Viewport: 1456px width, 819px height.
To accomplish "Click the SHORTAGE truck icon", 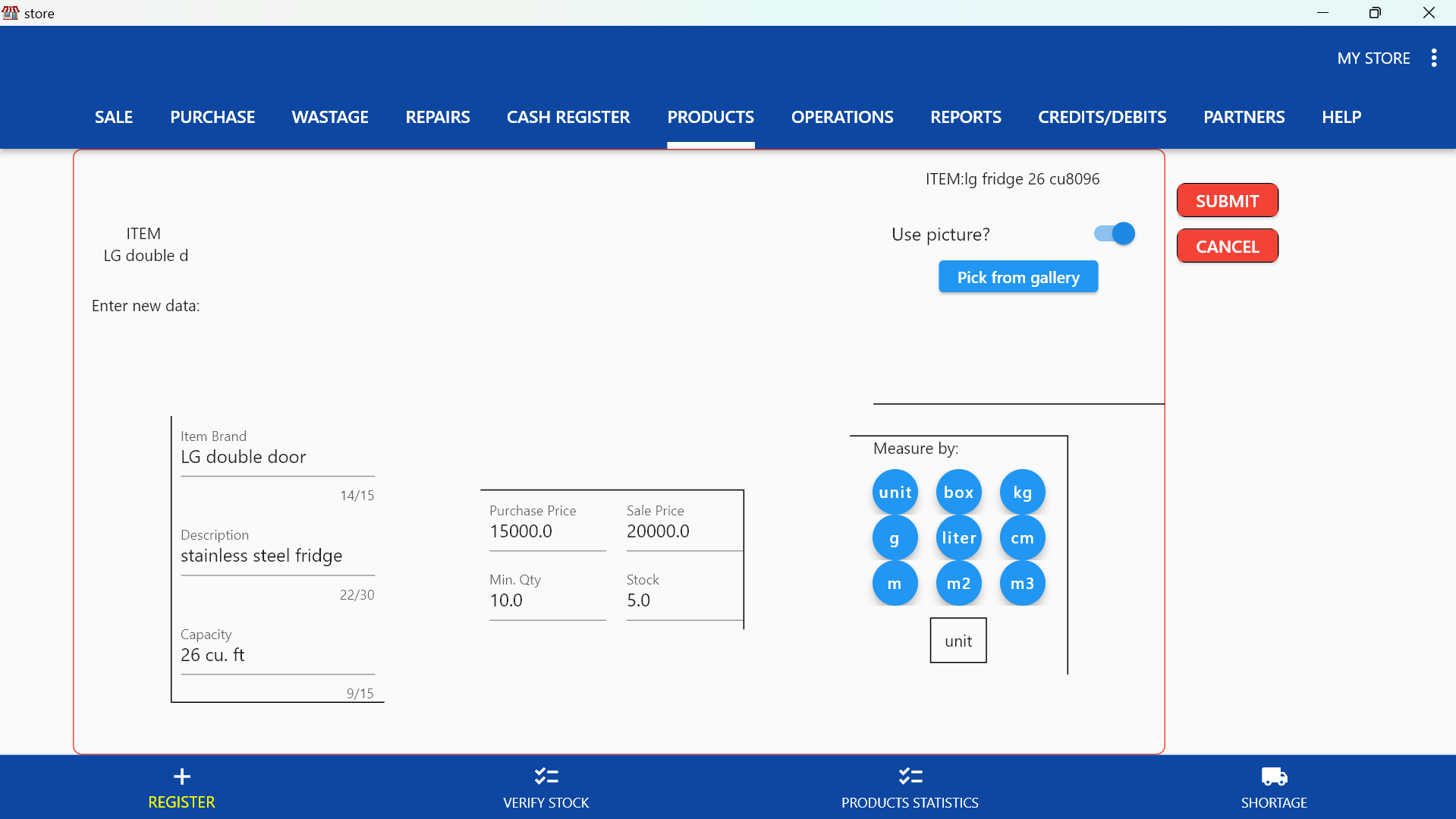I will (1273, 776).
